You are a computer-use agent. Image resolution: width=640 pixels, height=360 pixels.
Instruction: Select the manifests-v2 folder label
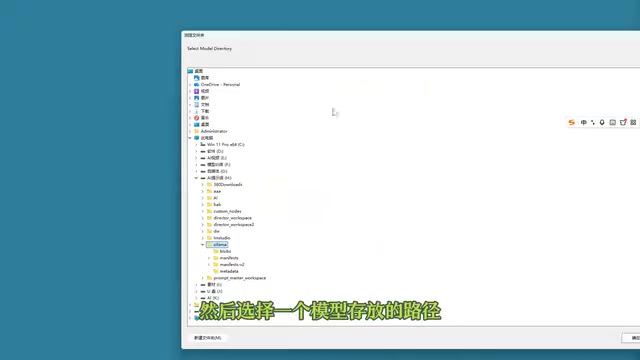point(232,265)
